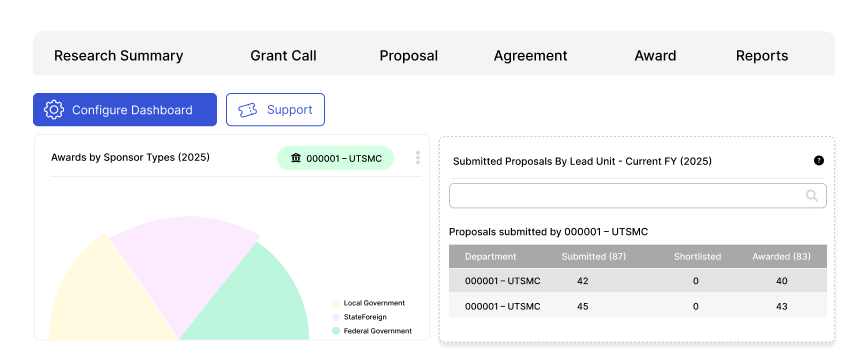This screenshot has width=862, height=364.
Task: Click the institution icon in the unit chip
Action: pos(296,158)
